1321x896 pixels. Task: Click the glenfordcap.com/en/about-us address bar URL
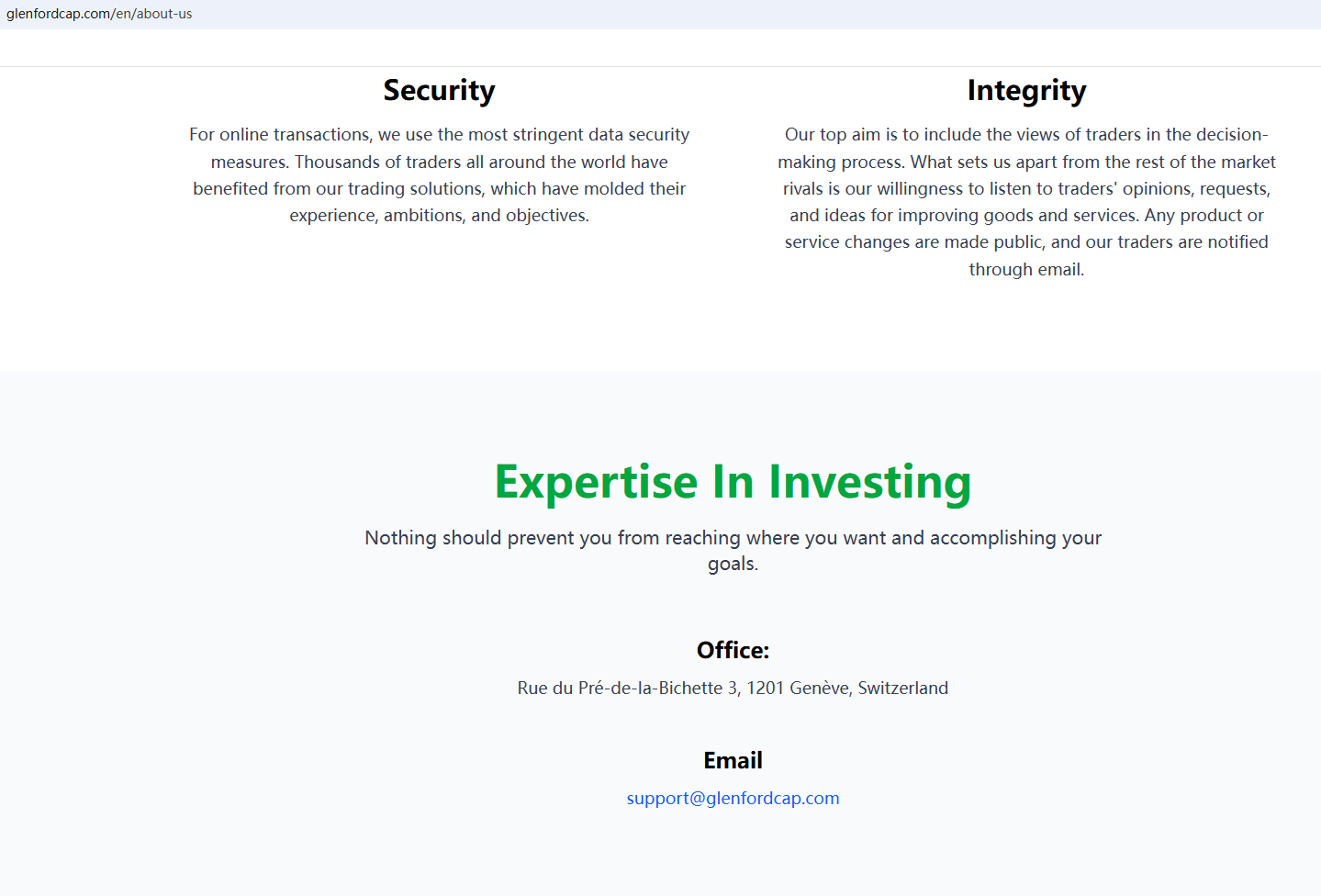click(x=99, y=14)
